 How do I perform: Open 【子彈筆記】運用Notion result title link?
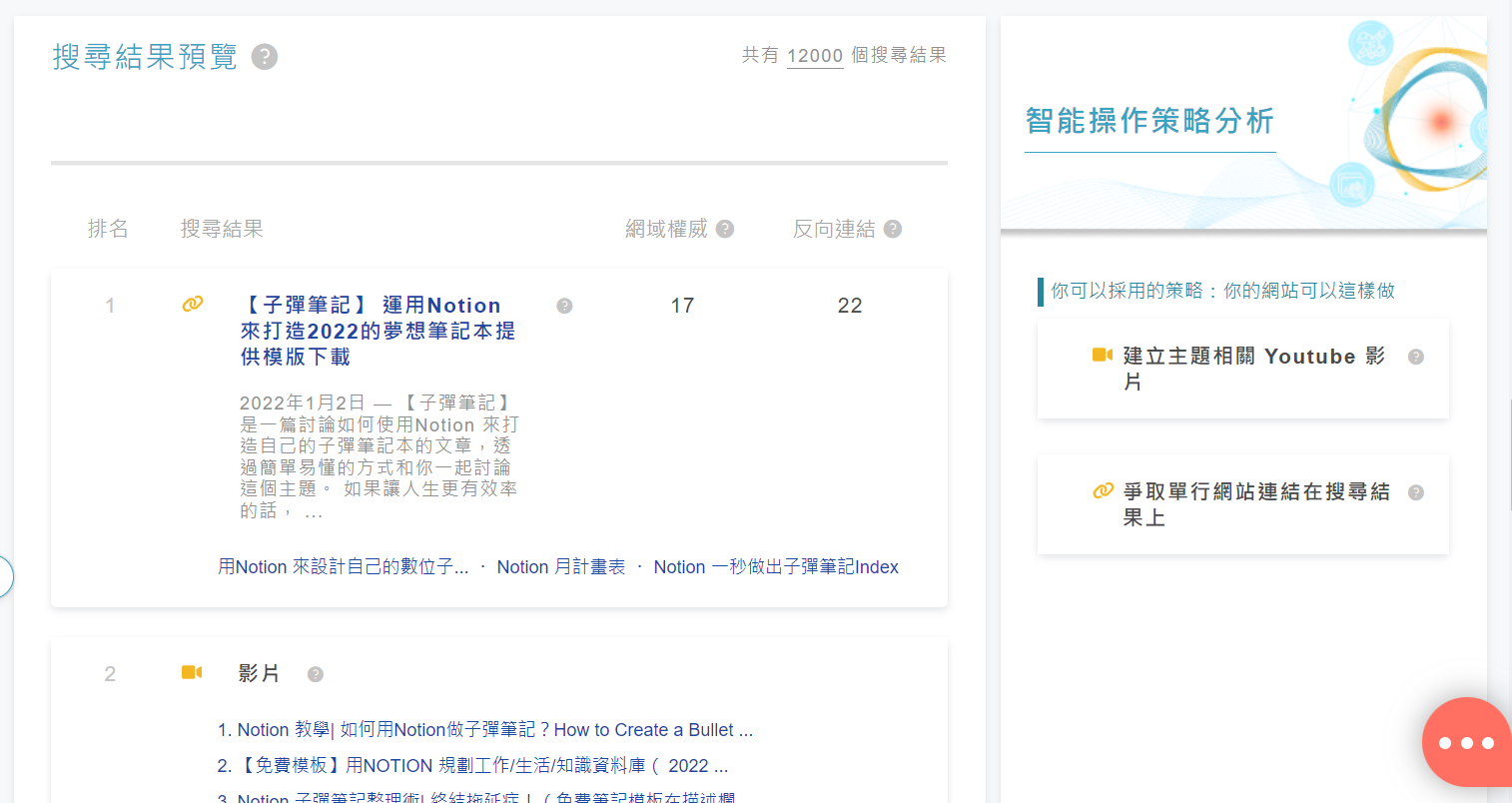378,331
